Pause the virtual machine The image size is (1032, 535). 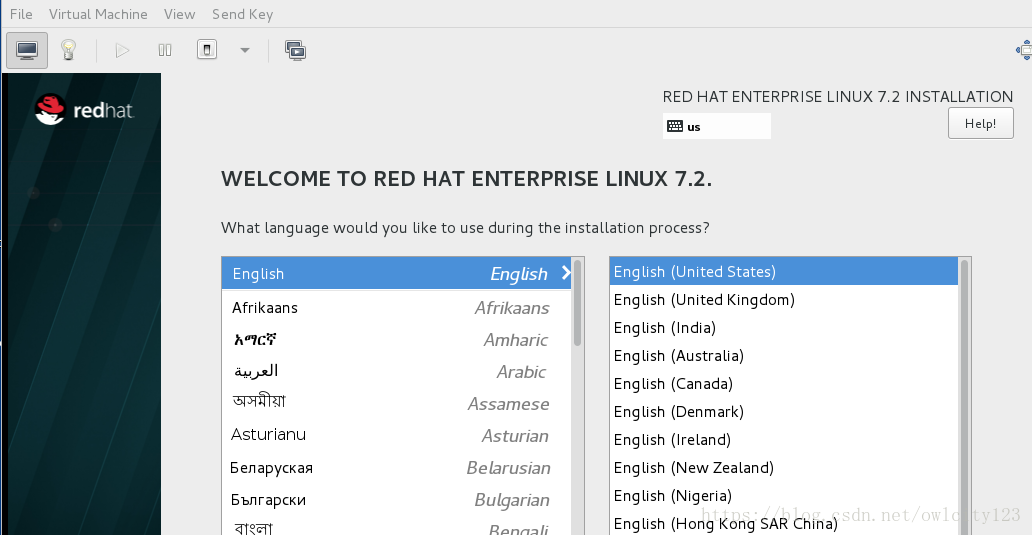coord(165,50)
